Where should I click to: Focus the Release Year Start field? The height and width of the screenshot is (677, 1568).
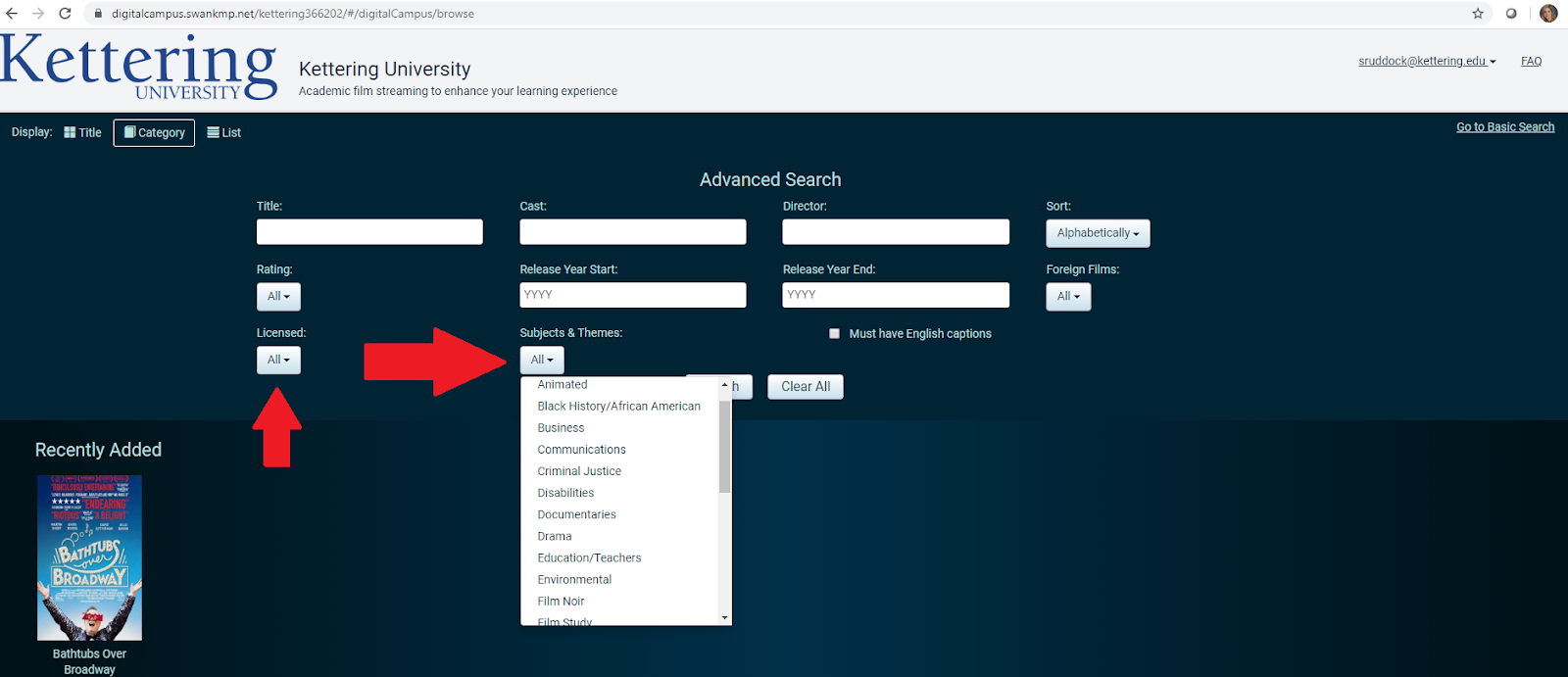point(633,295)
